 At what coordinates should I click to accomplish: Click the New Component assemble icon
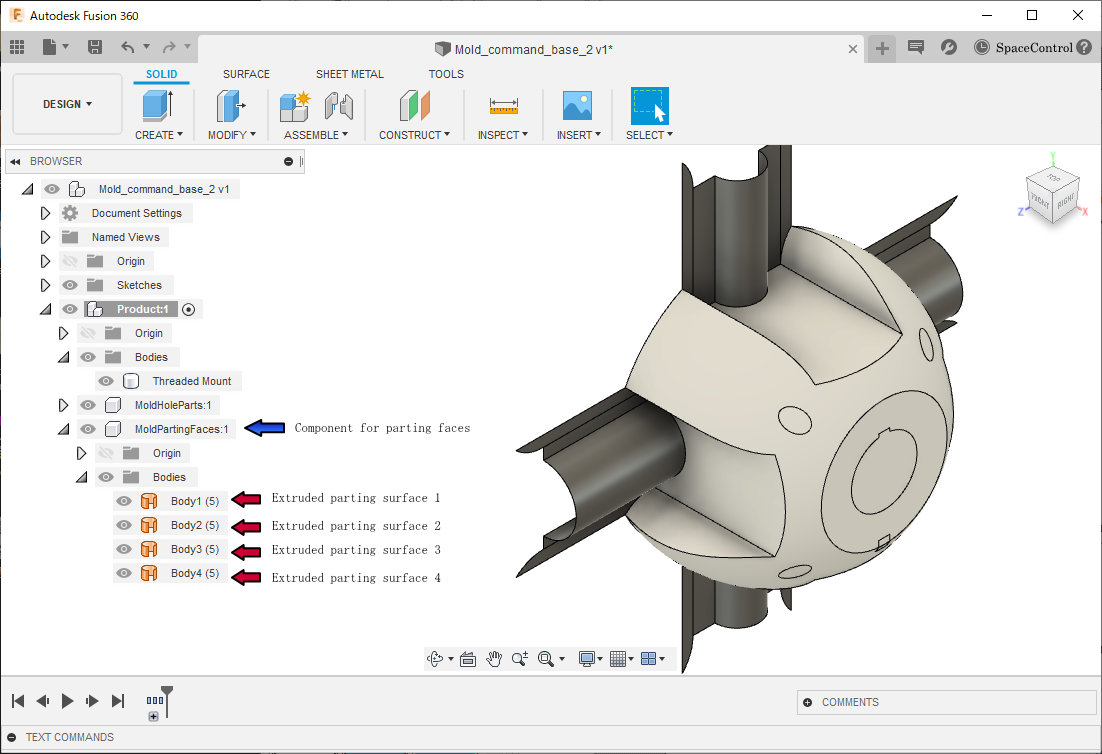296,106
